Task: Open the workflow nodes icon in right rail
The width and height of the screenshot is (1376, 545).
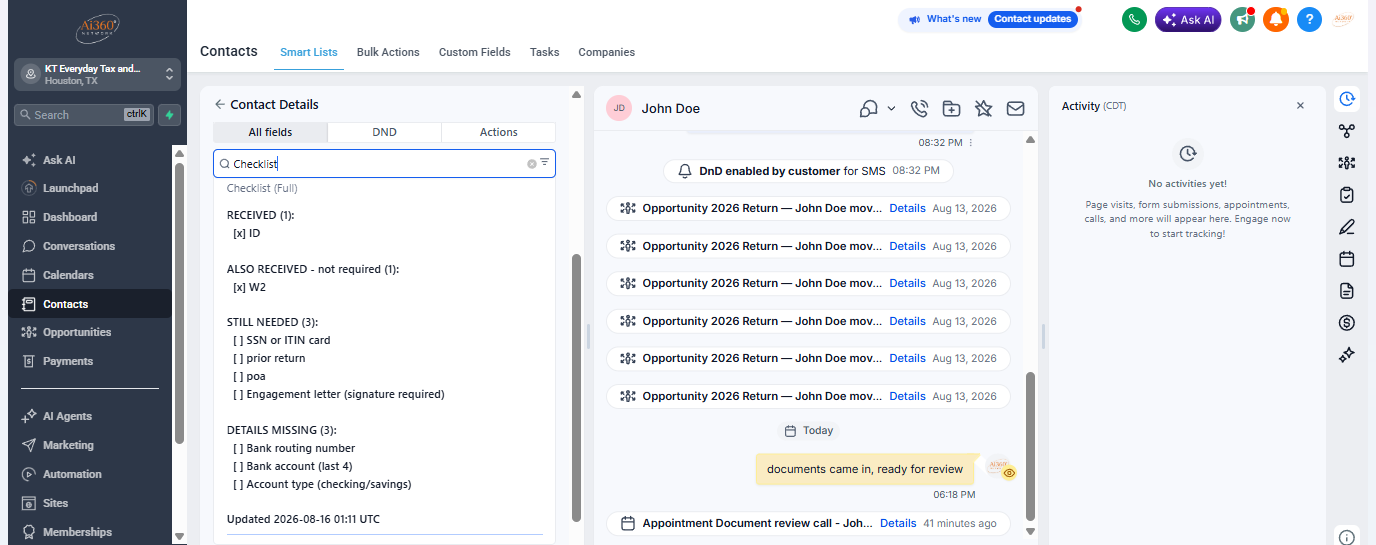Action: pyautogui.click(x=1347, y=131)
